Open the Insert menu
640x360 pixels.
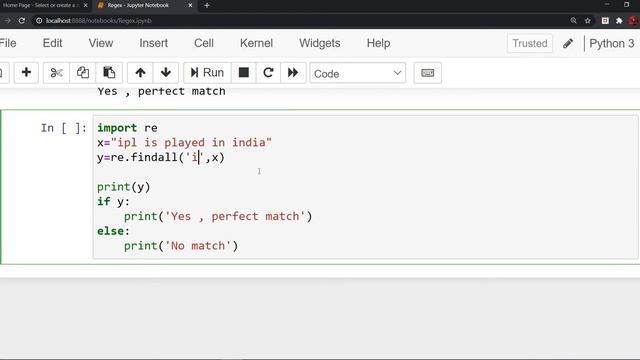click(x=153, y=43)
